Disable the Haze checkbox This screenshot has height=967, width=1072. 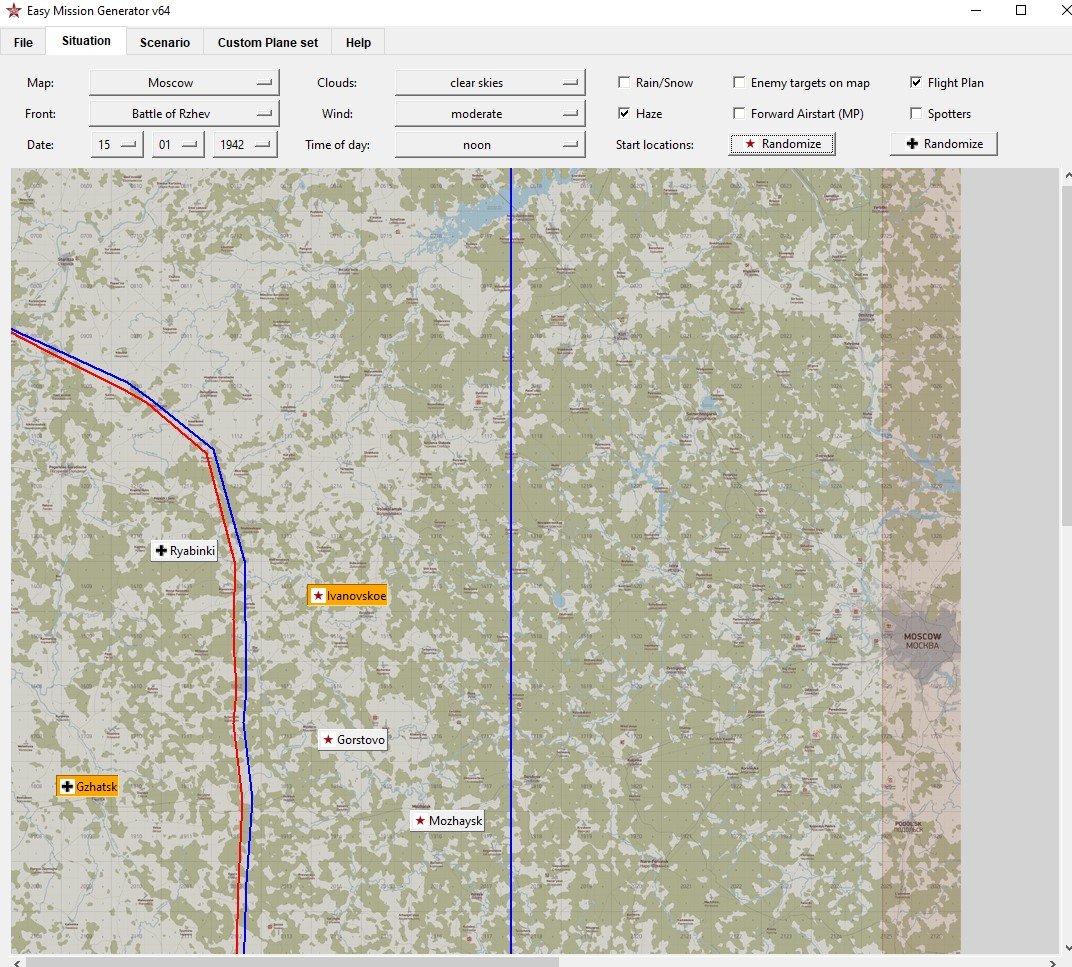pyautogui.click(x=624, y=114)
